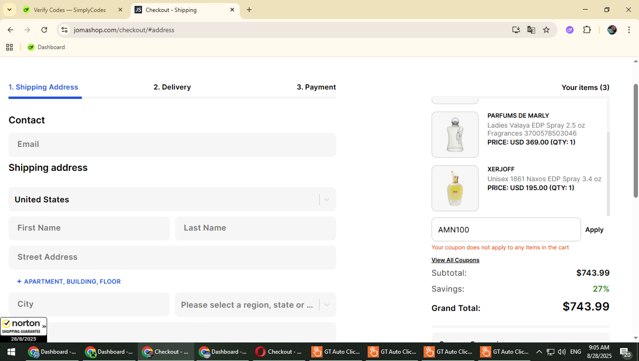The image size is (639, 361).
Task: Open View All Coupons link
Action: pos(455,260)
